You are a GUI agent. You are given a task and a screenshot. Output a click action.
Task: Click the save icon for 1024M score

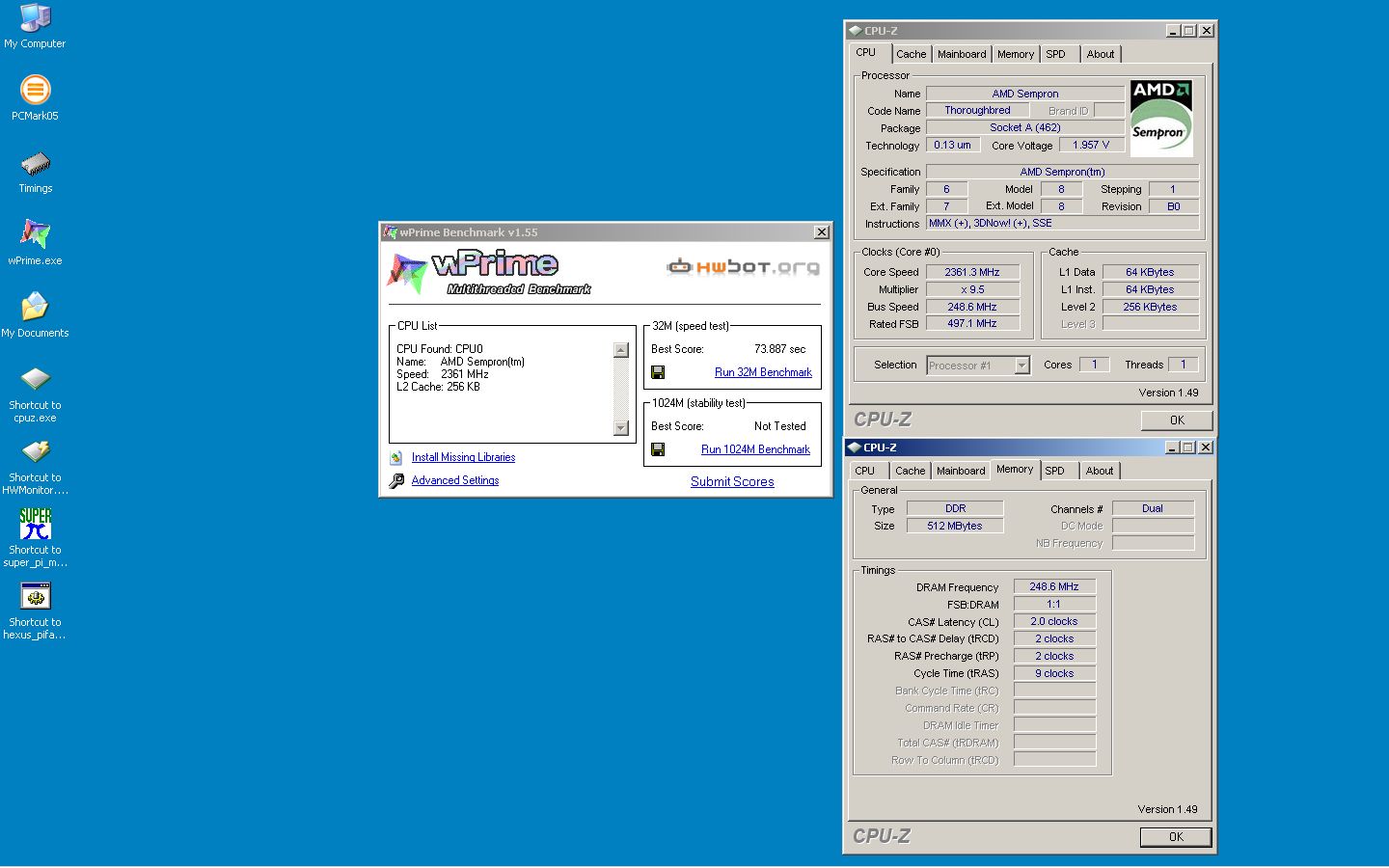(x=658, y=449)
